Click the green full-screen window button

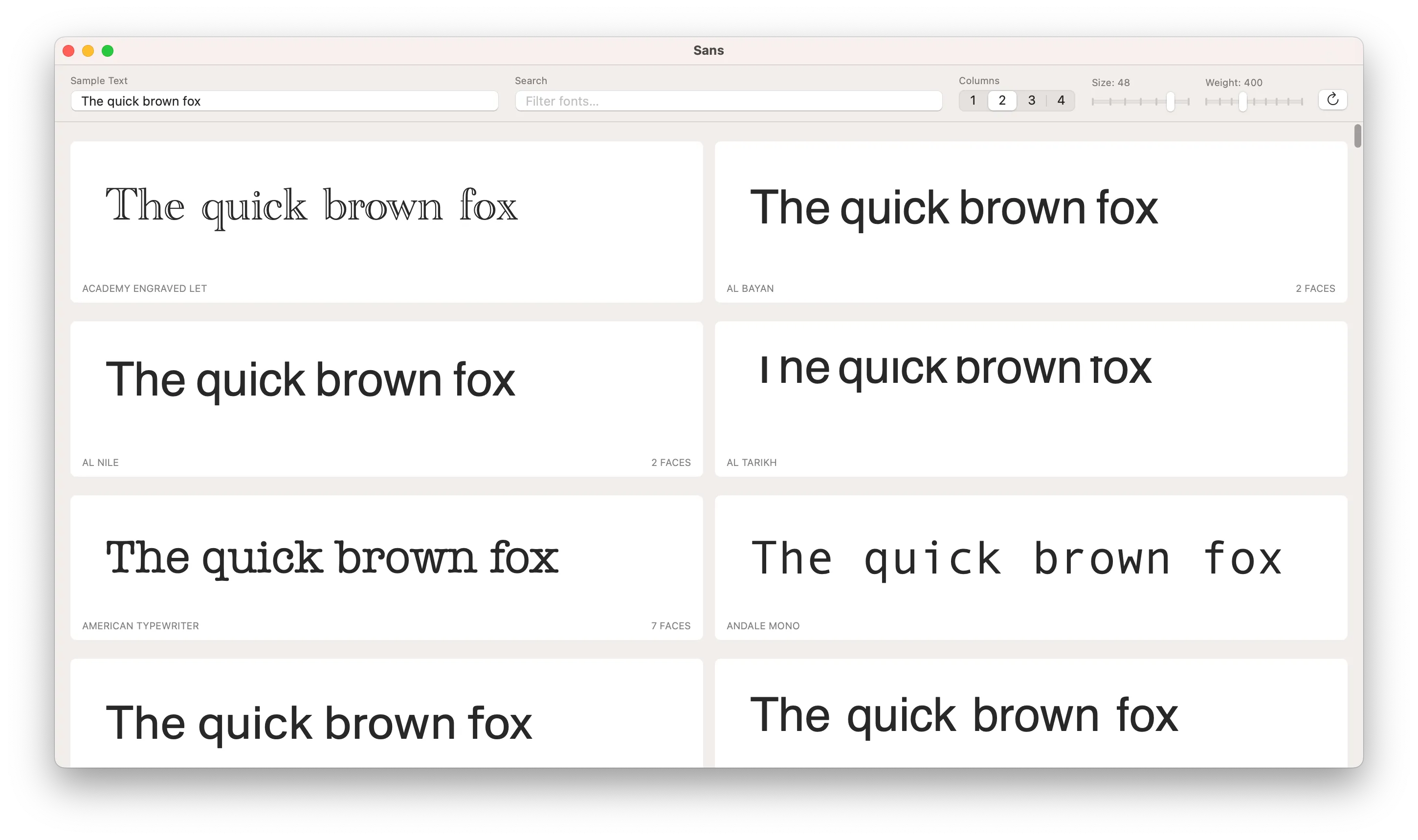pos(108,51)
